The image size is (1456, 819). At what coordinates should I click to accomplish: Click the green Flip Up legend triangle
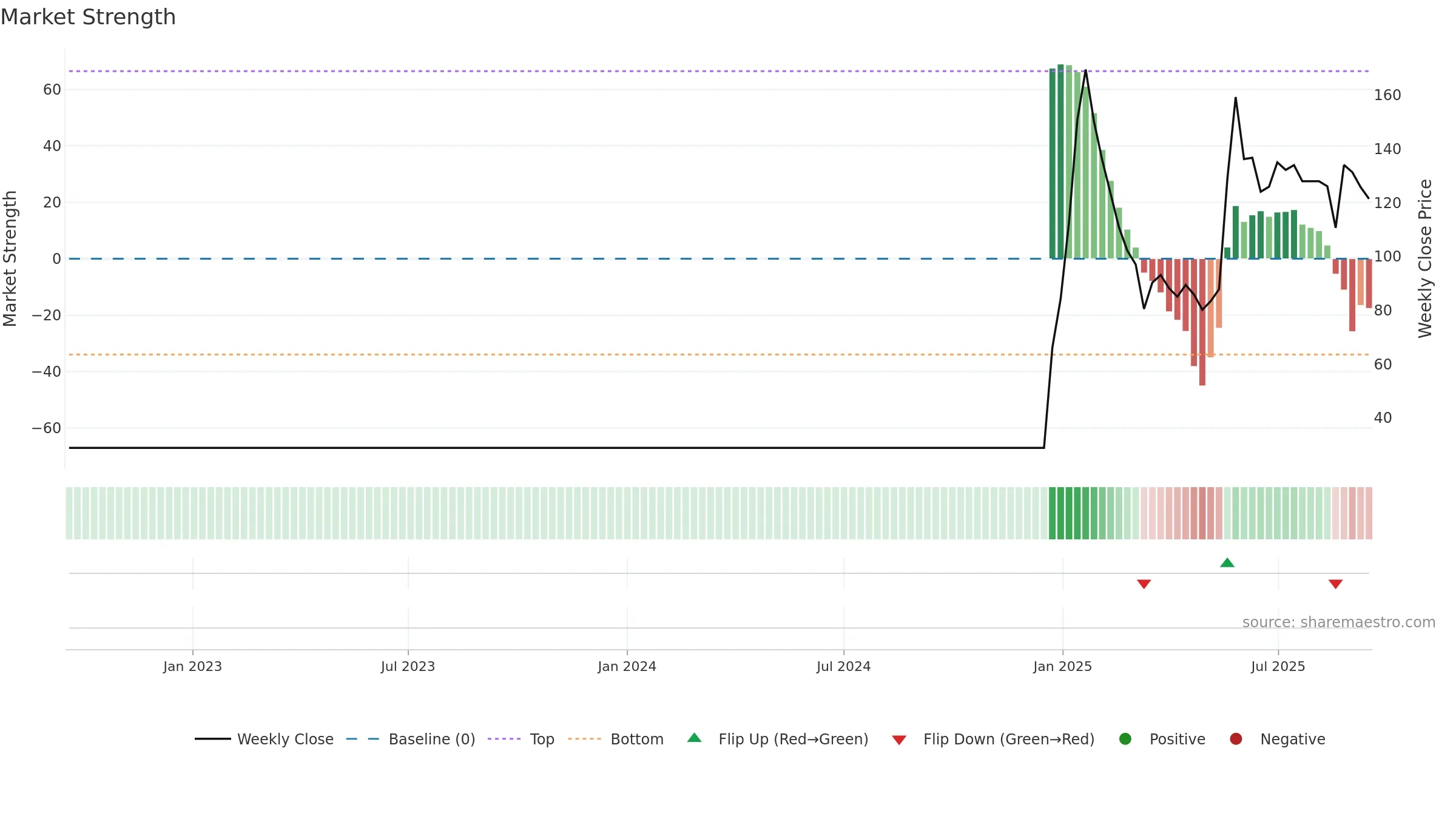[695, 738]
